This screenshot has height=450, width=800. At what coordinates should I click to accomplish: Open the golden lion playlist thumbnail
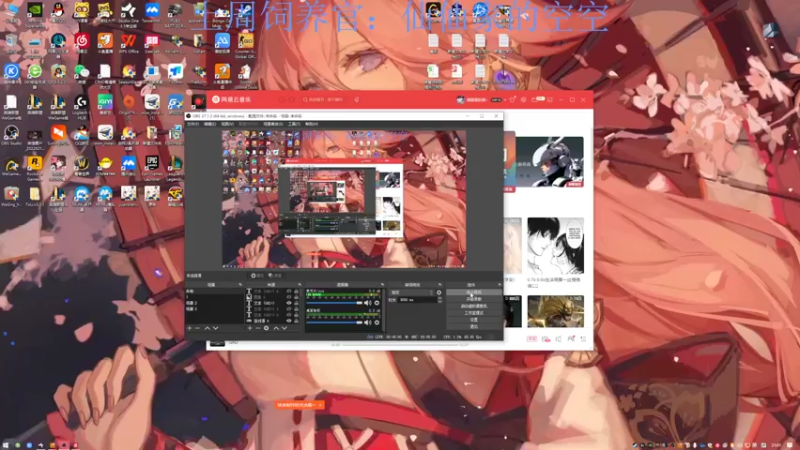pyautogui.click(x=556, y=311)
